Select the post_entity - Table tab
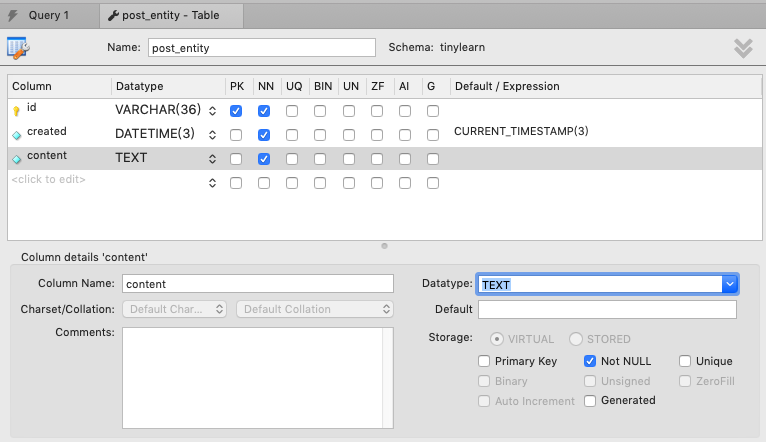Image resolution: width=766 pixels, height=442 pixels. pyautogui.click(x=170, y=15)
